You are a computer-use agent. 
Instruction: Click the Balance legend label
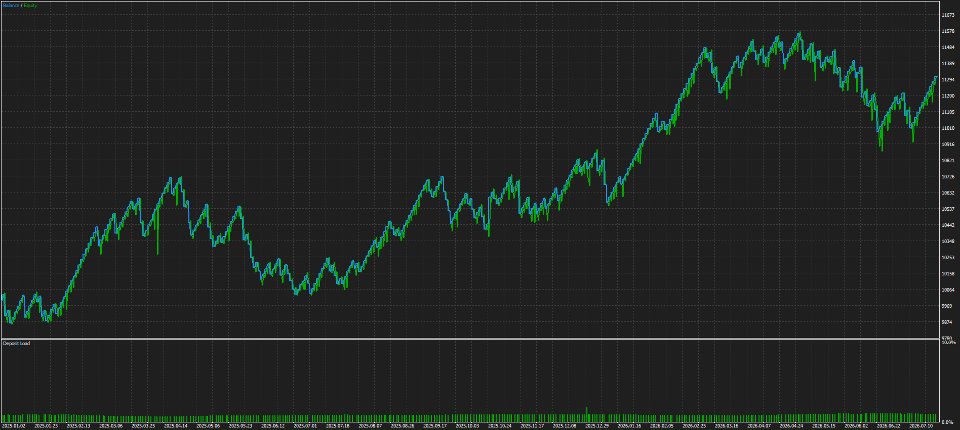tap(10, 5)
